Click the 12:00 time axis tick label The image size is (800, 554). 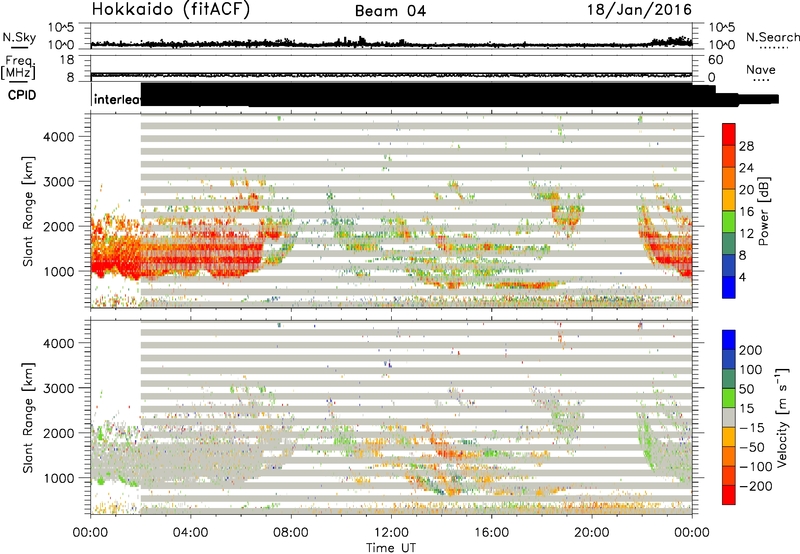click(x=391, y=533)
